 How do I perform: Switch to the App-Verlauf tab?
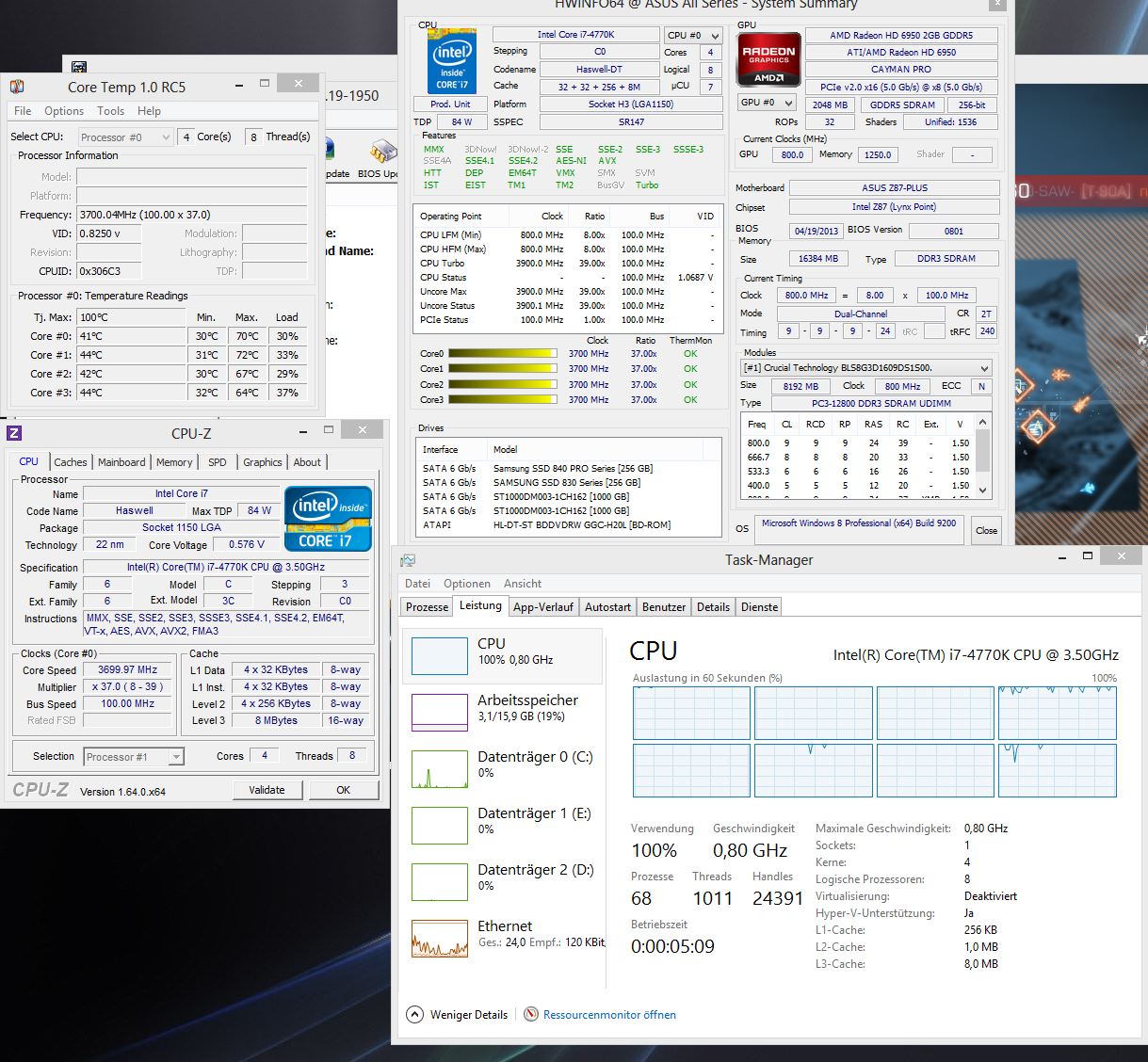(543, 607)
